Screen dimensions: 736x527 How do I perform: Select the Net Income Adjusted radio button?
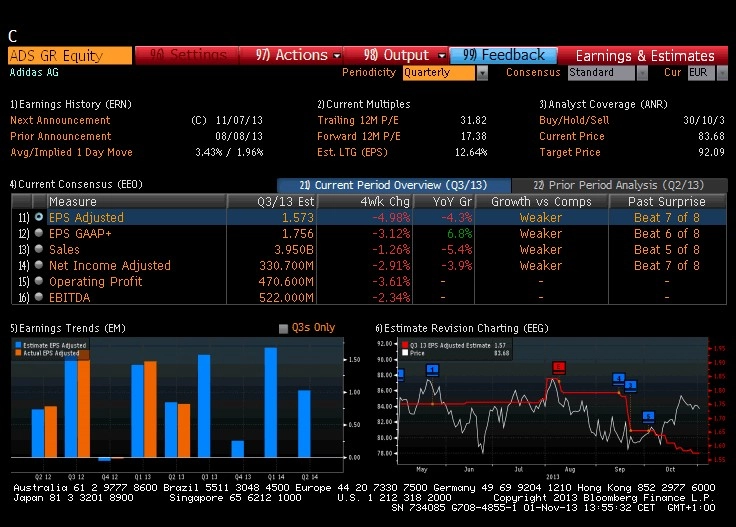39,265
